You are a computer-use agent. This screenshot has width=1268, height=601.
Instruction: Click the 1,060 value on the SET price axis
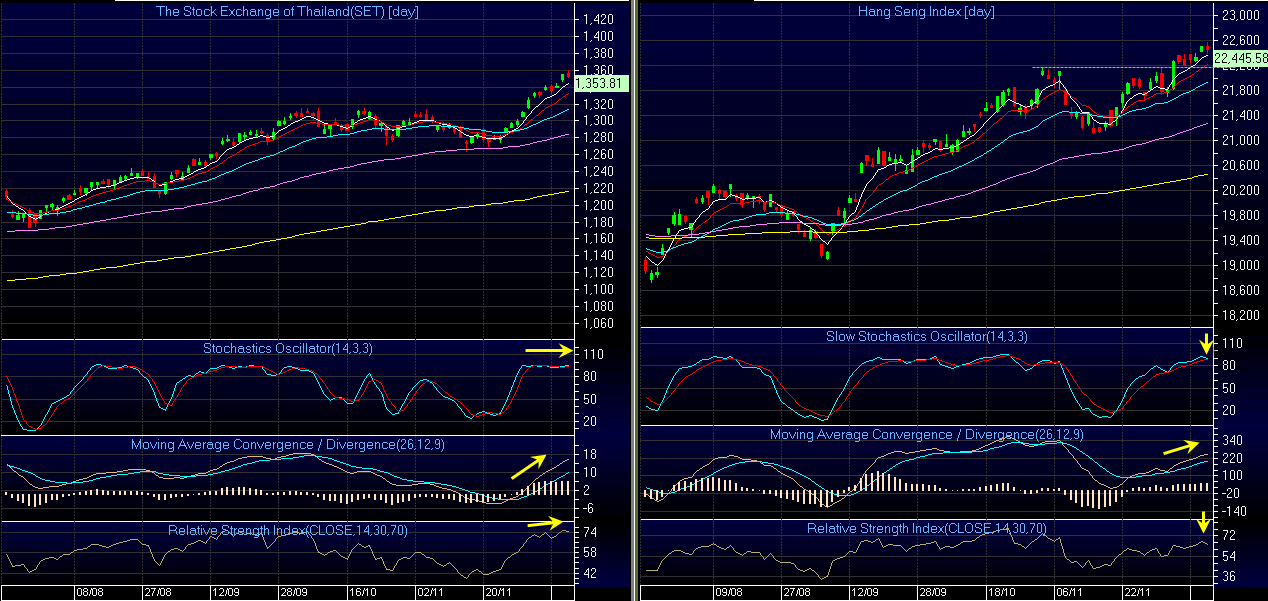[x=597, y=324]
